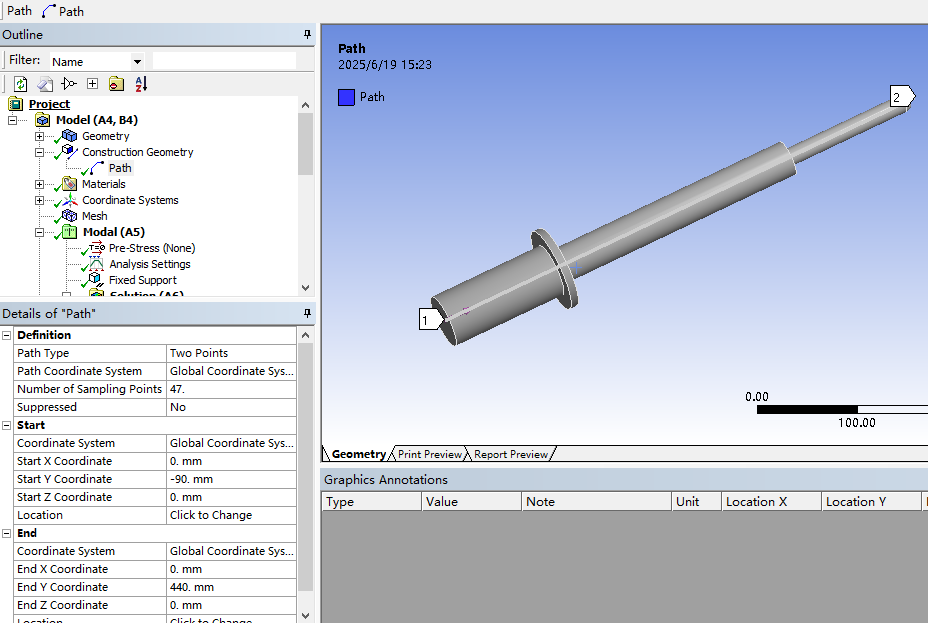Click the blue Path legend swatch
Screen dimensions: 928x623
coord(346,97)
